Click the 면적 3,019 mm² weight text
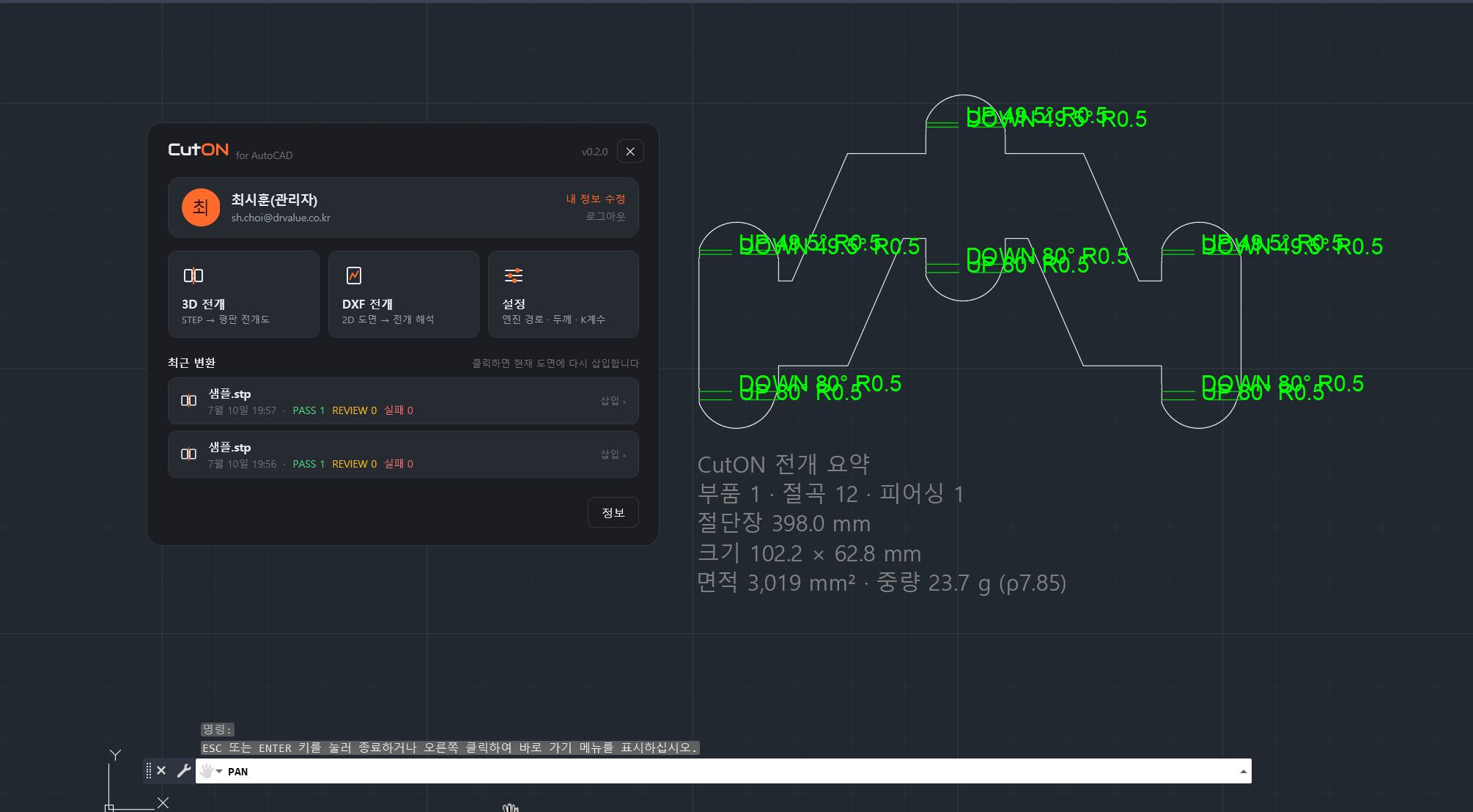Image resolution: width=1473 pixels, height=812 pixels. click(882, 583)
